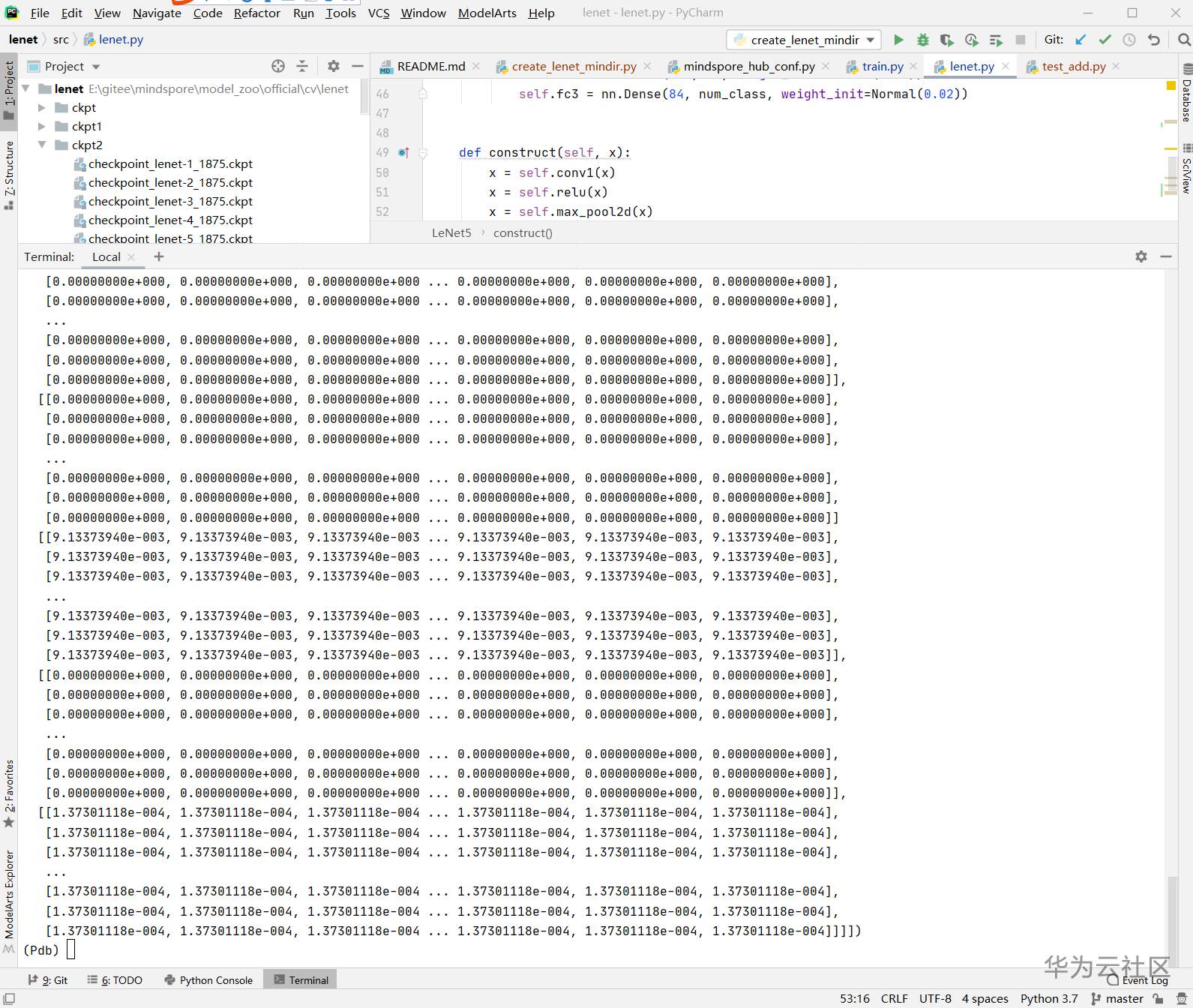Open the Event Log panel
This screenshot has width=1193, height=1008.
1138,980
